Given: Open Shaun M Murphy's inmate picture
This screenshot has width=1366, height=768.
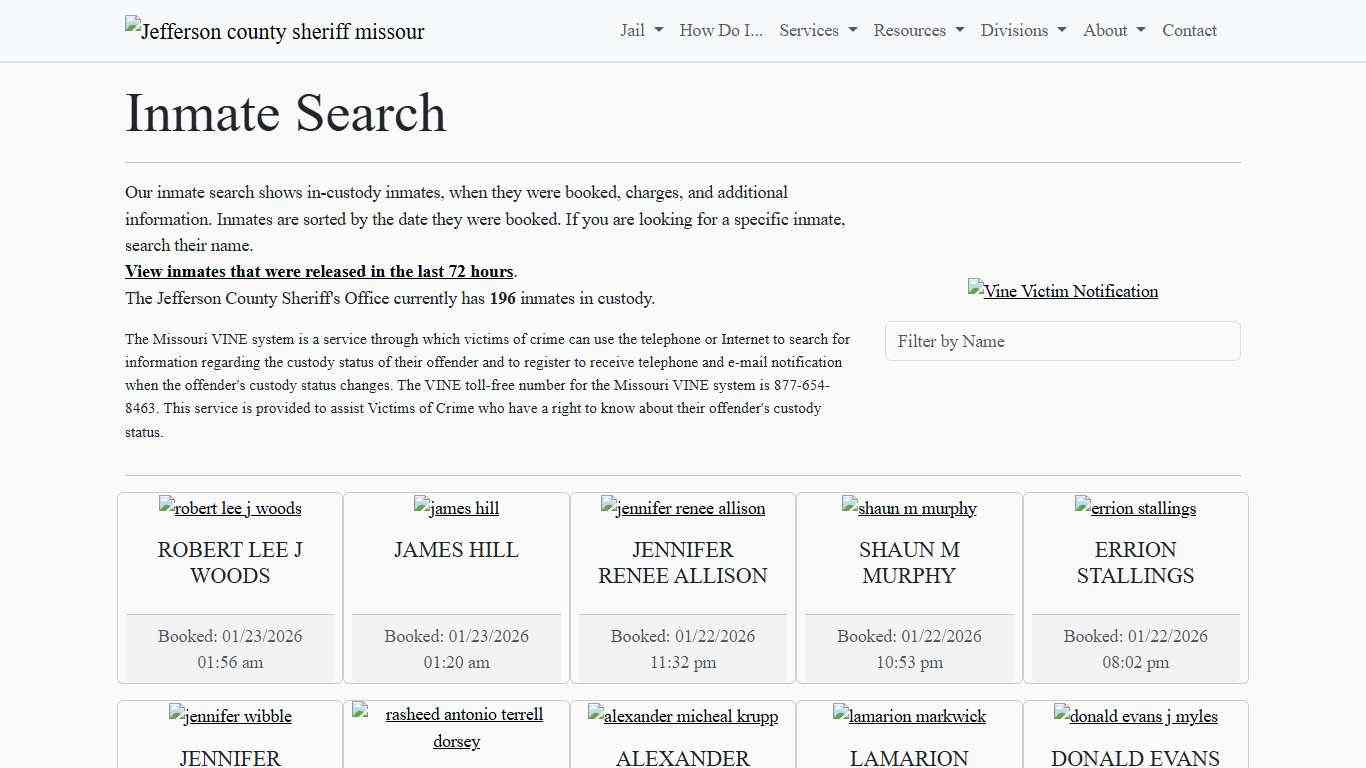Looking at the screenshot, I should (x=909, y=508).
